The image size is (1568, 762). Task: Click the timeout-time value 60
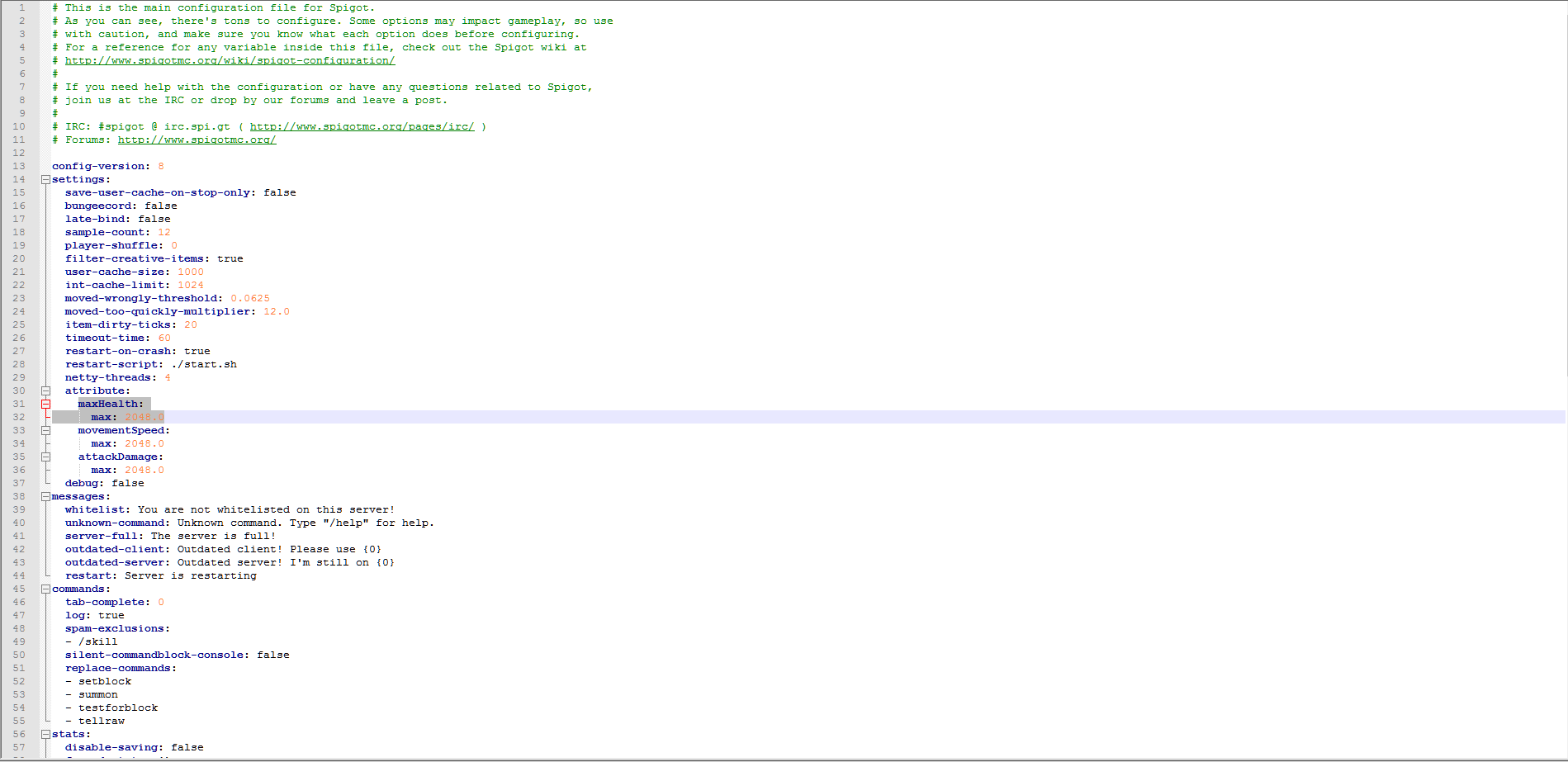(x=164, y=338)
